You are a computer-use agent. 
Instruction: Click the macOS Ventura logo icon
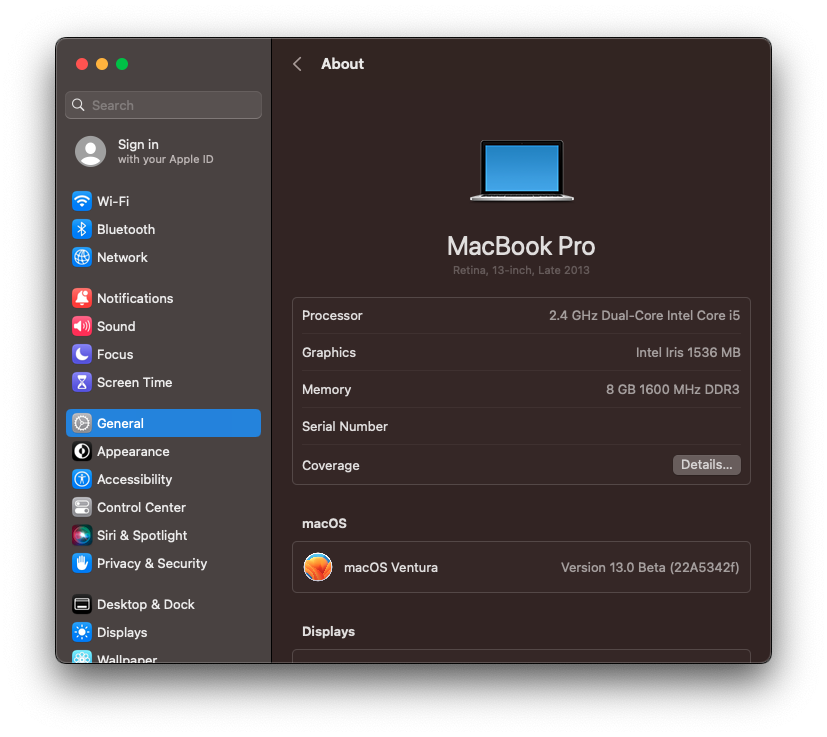[x=318, y=567]
